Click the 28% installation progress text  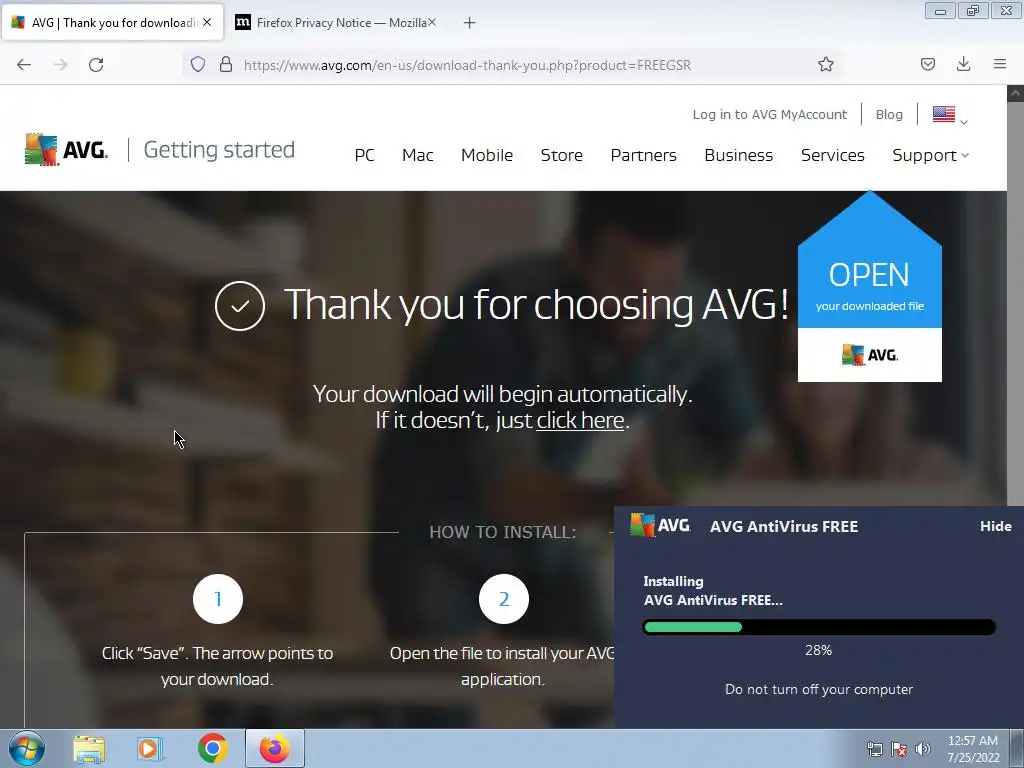tap(818, 650)
